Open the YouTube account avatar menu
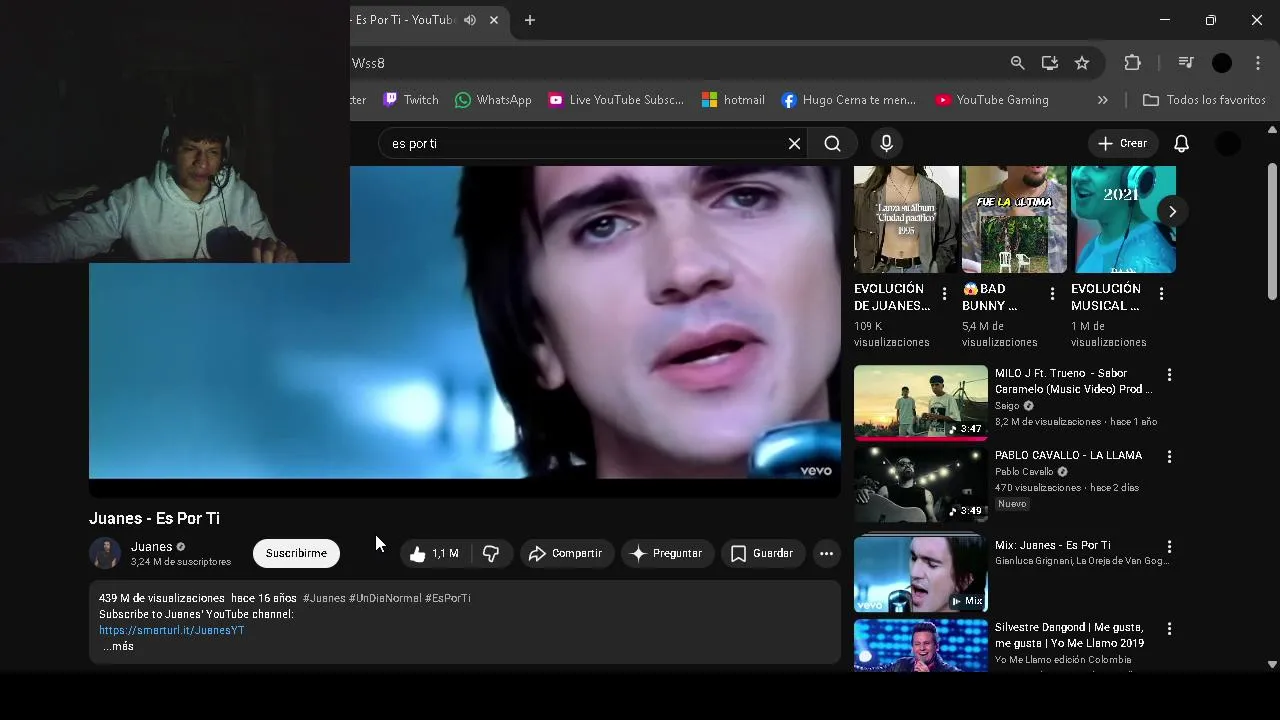Viewport: 1280px width, 720px height. (x=1227, y=144)
